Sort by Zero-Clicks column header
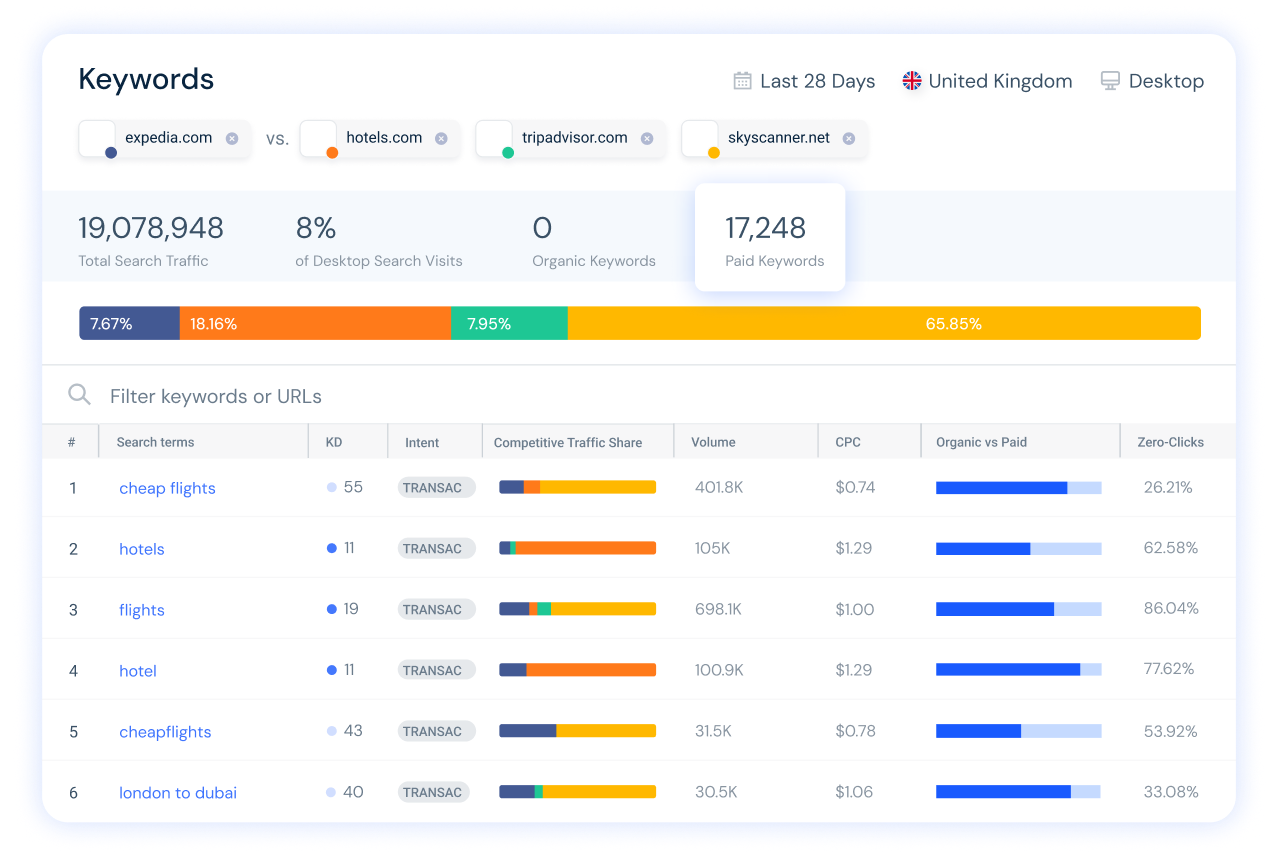The image size is (1280, 856). 1170,442
